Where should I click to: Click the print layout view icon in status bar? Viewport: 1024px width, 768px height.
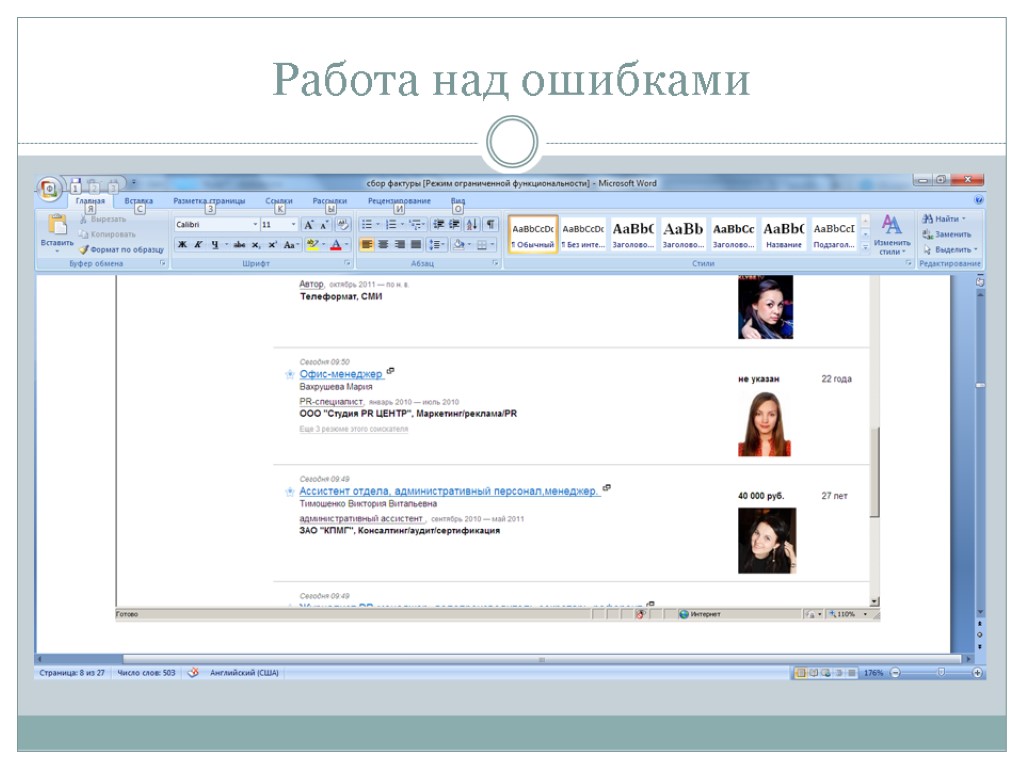800,673
